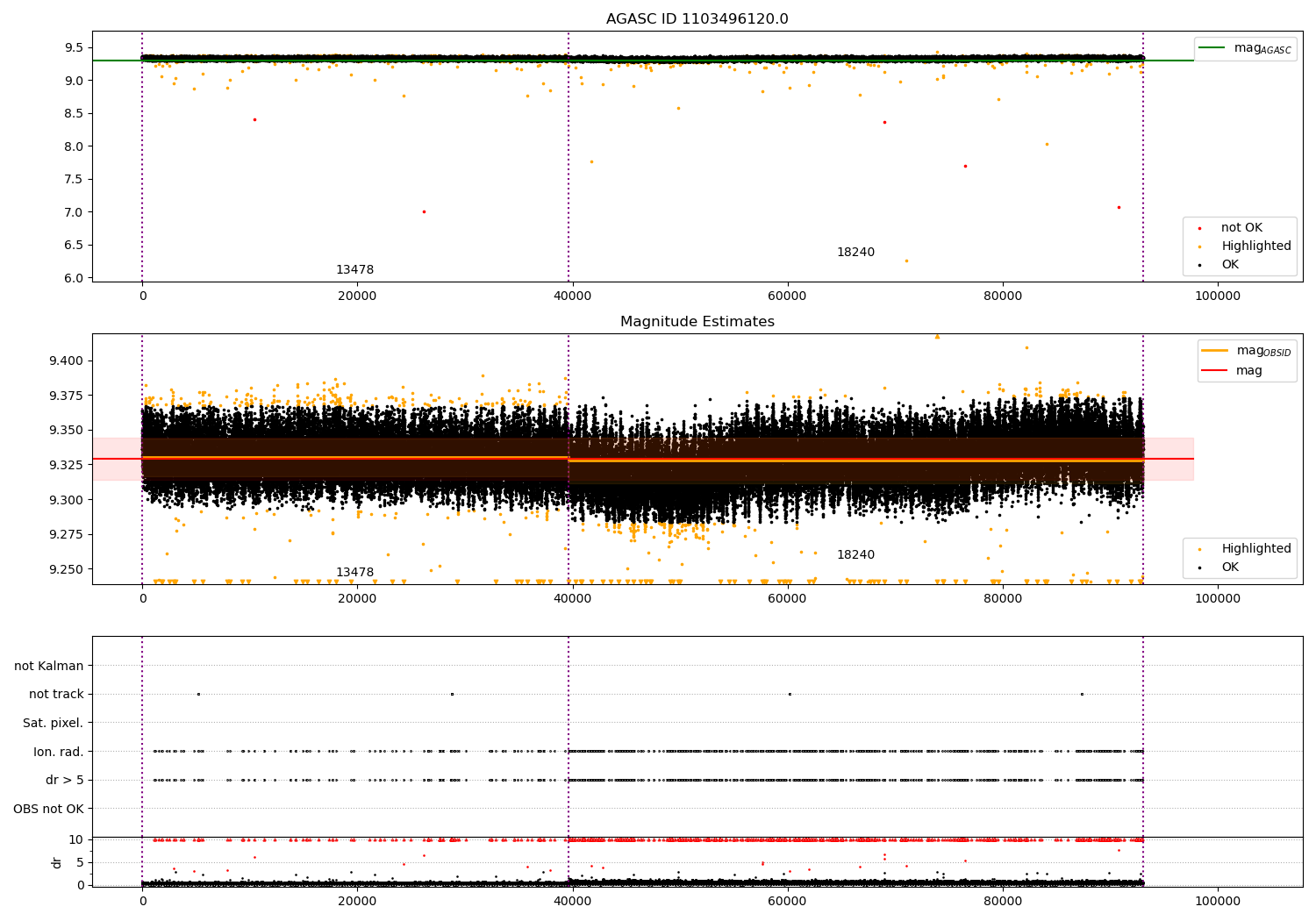Click the Magnitude Estimates plot title

697,322
